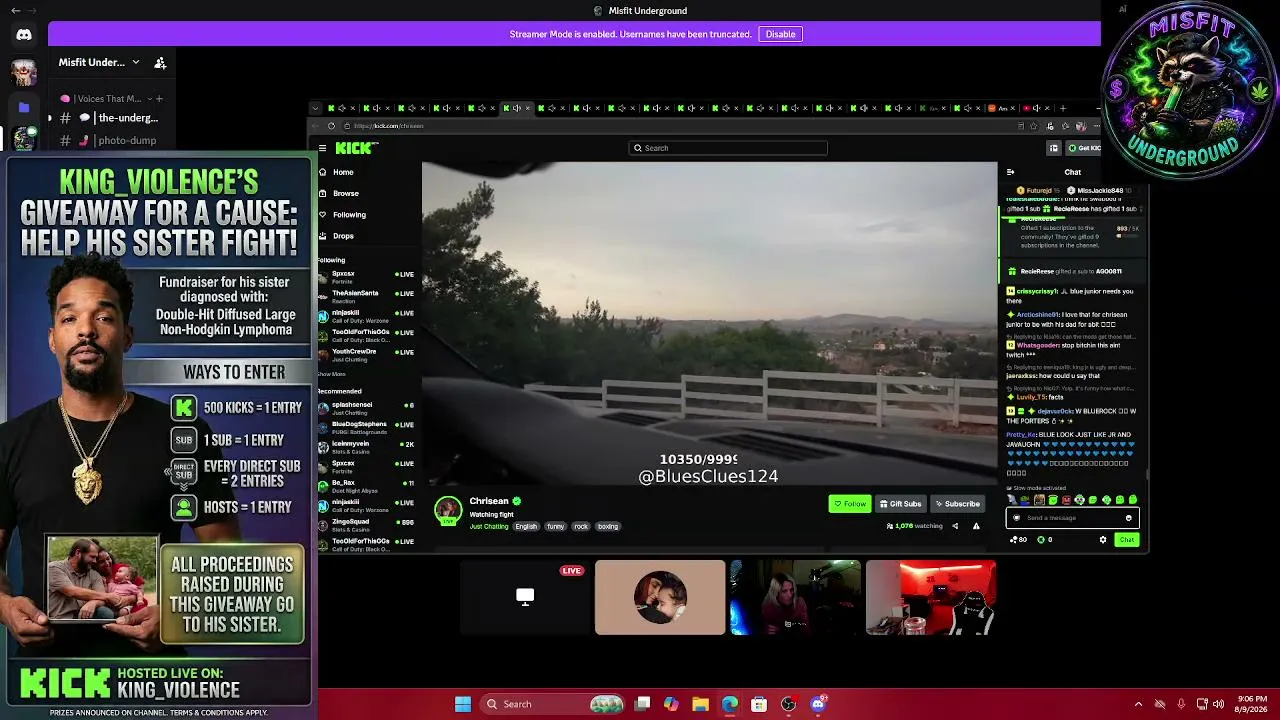Disable Streamer Mode in Discord banner

point(780,34)
